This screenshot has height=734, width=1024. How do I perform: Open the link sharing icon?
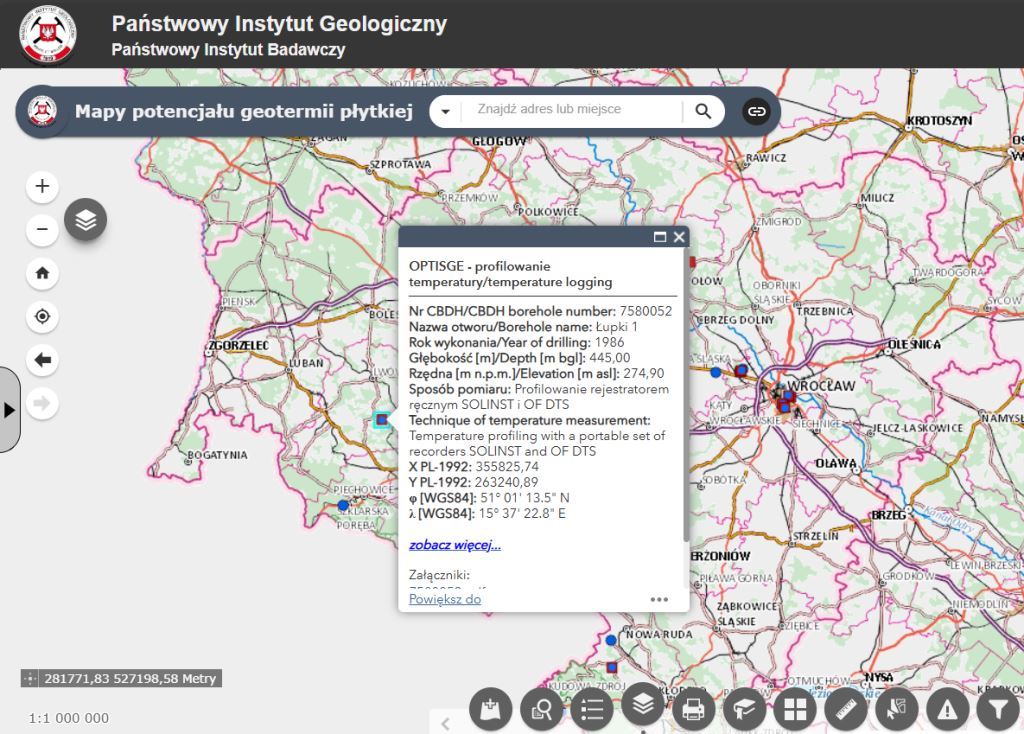[x=756, y=111]
